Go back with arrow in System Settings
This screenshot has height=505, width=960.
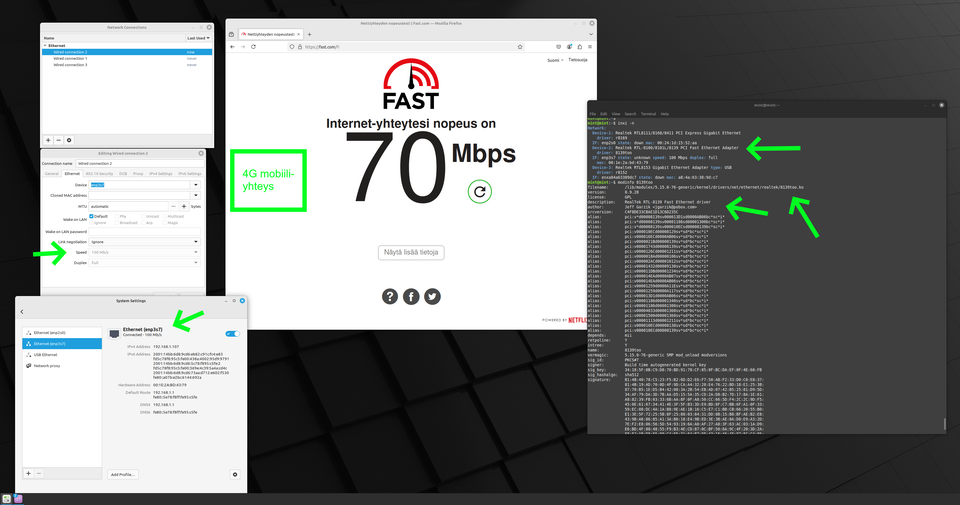[x=22, y=312]
